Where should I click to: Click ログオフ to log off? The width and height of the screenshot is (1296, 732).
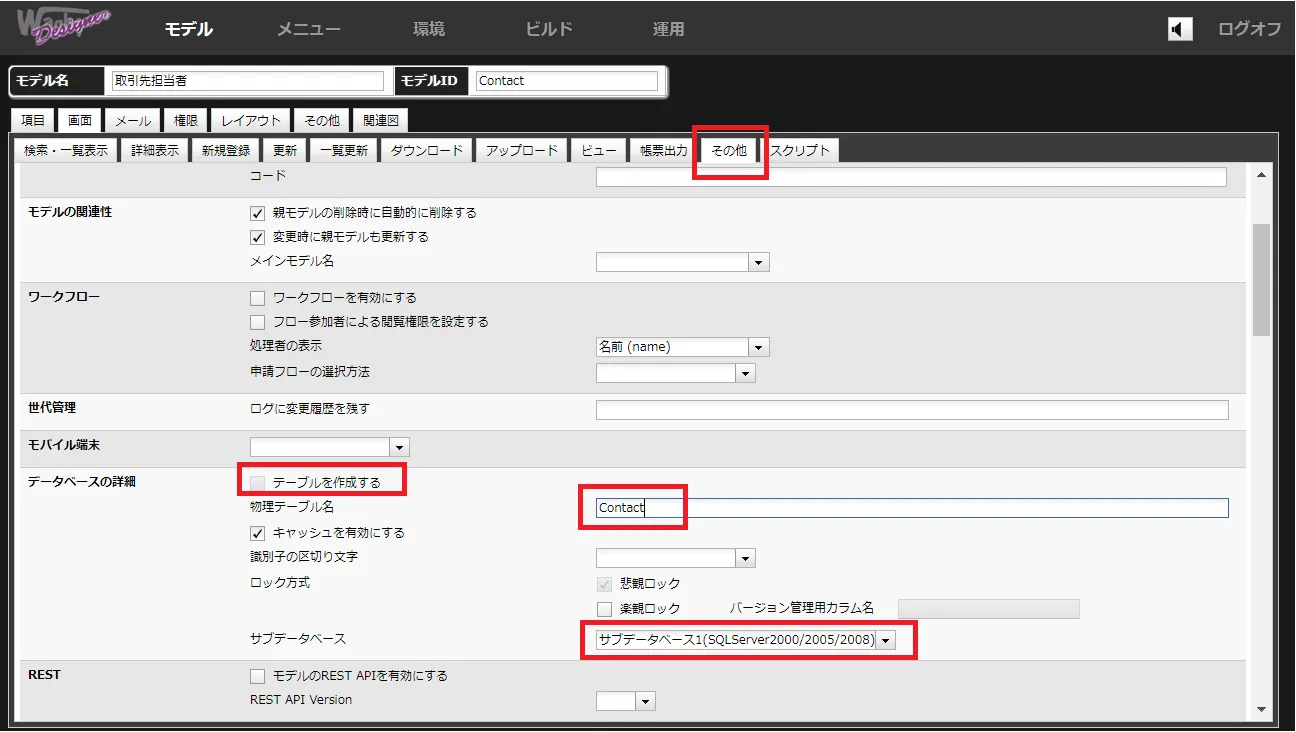1249,29
